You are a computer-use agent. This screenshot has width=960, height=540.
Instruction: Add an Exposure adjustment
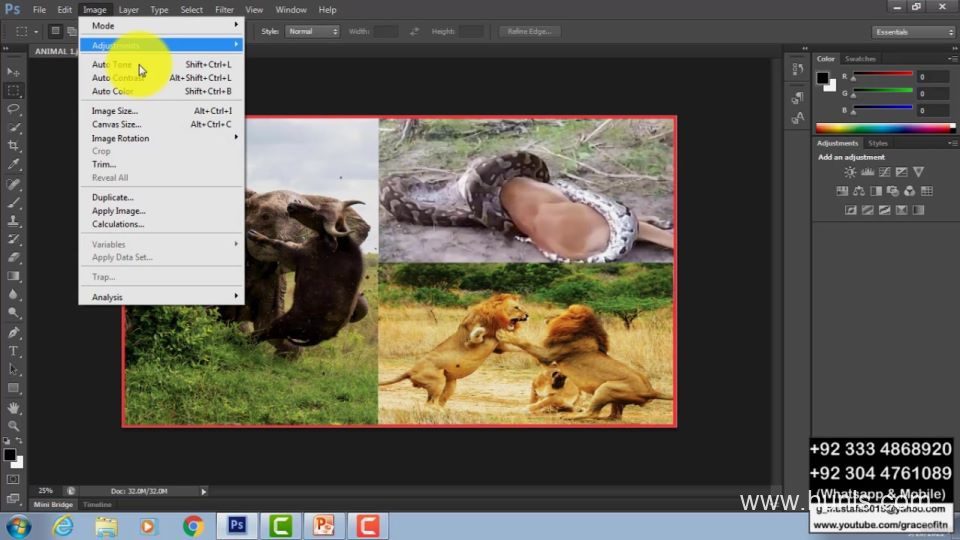click(x=901, y=172)
